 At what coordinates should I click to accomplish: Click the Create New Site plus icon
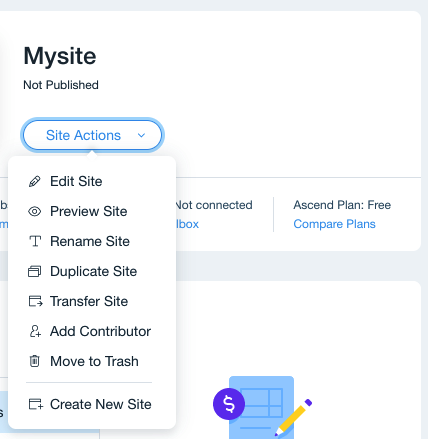click(x=36, y=404)
